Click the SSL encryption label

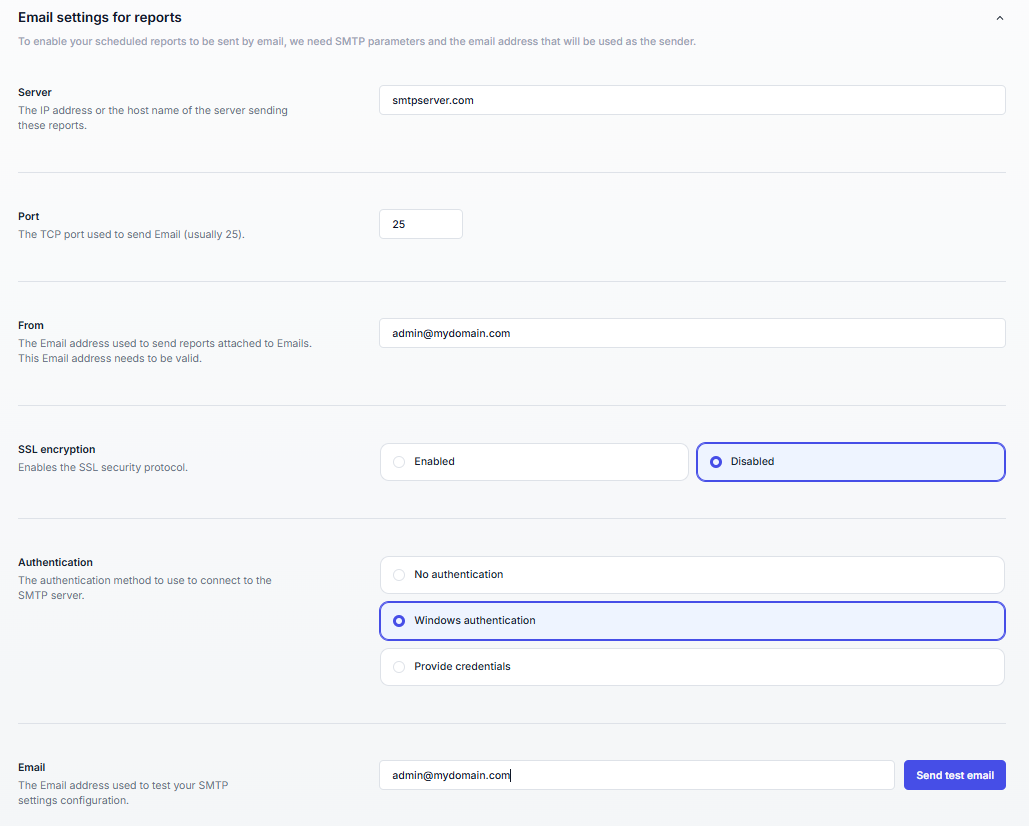coord(57,450)
